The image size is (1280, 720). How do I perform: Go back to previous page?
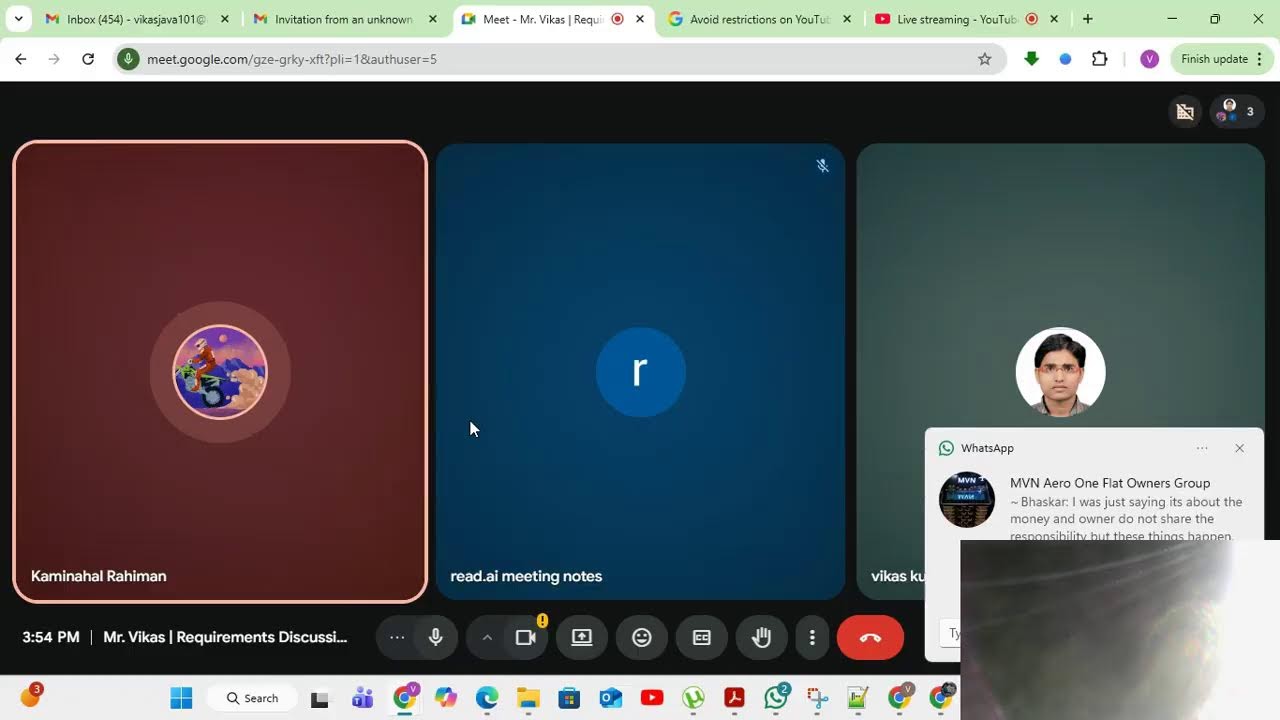[x=21, y=59]
